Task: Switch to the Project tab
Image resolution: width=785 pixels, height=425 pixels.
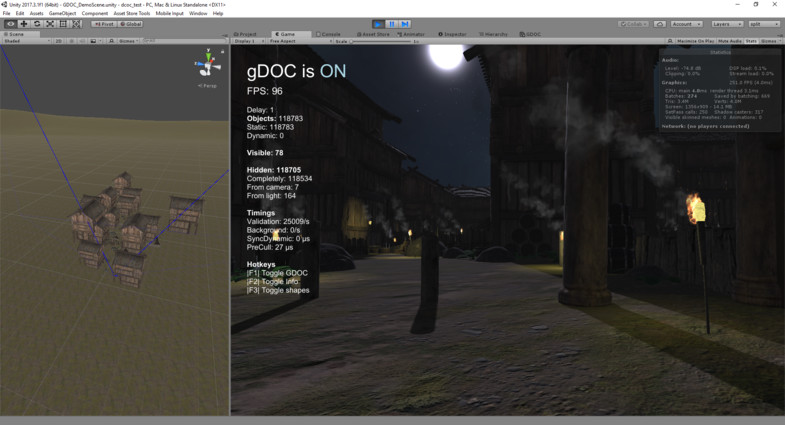Action: click(x=245, y=34)
